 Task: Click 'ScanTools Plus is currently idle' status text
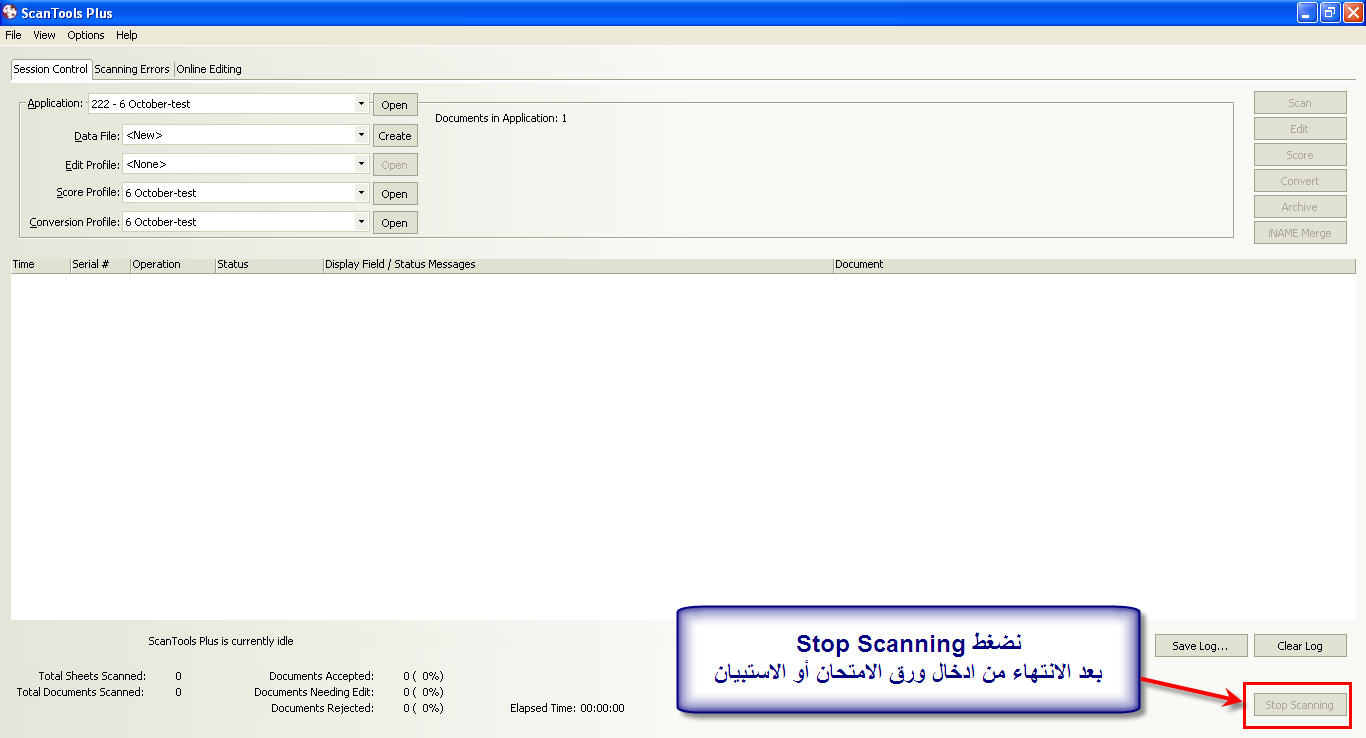pos(221,641)
